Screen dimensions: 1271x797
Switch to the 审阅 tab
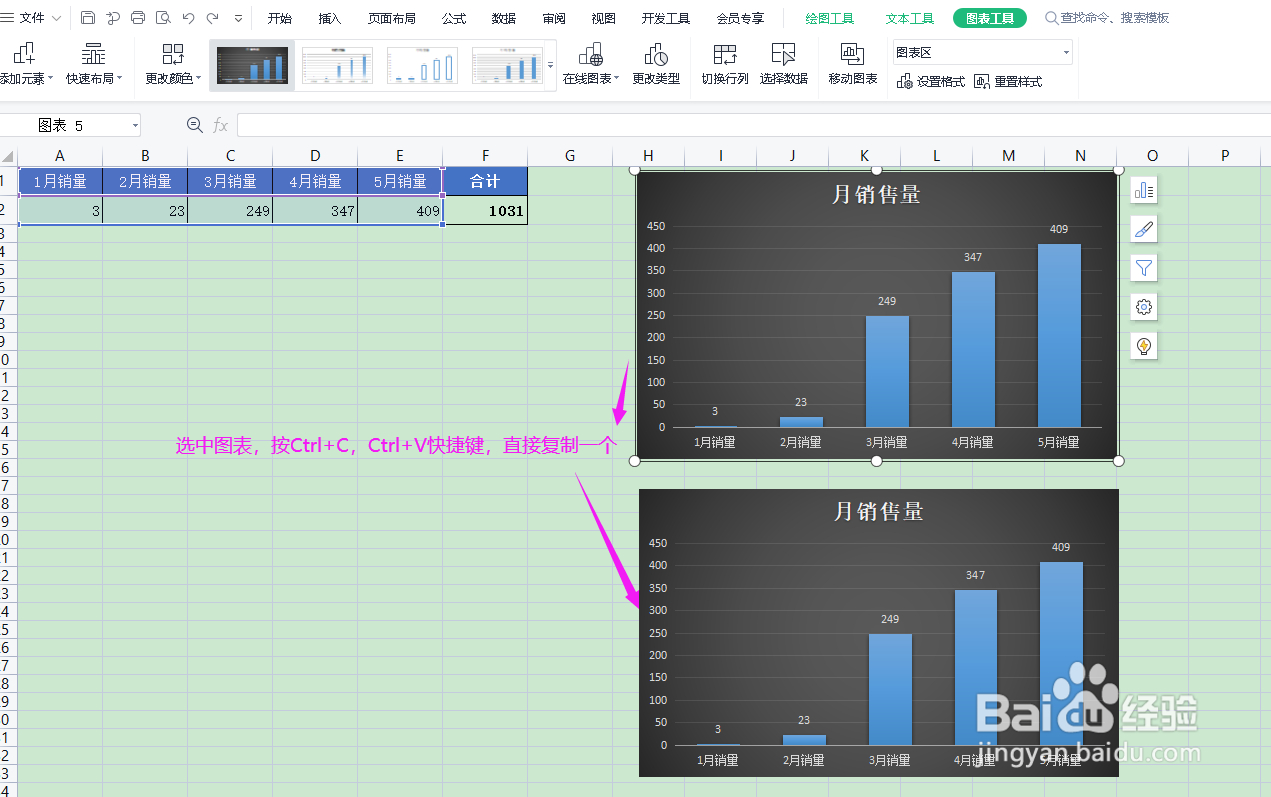point(554,18)
